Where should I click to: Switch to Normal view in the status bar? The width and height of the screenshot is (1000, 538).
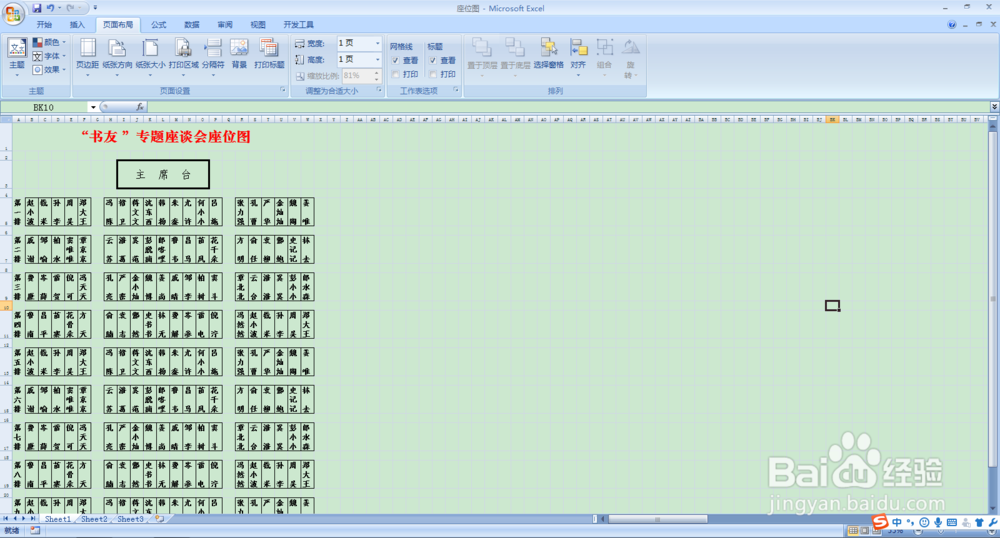(853, 530)
